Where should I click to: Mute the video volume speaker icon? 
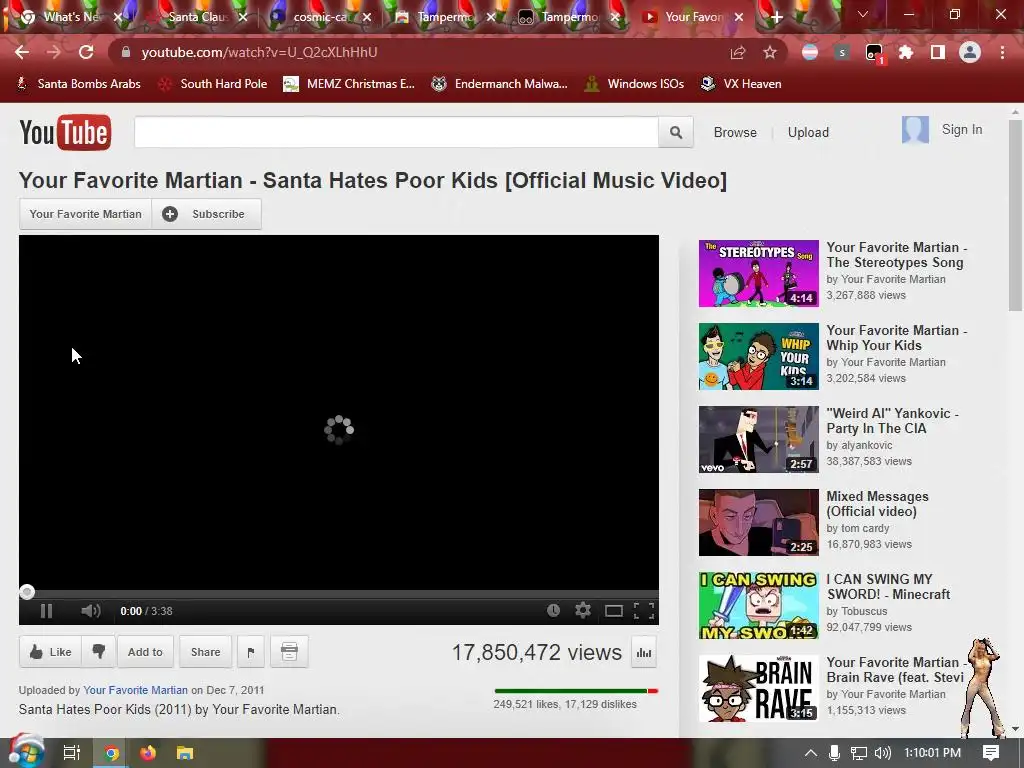(91, 611)
